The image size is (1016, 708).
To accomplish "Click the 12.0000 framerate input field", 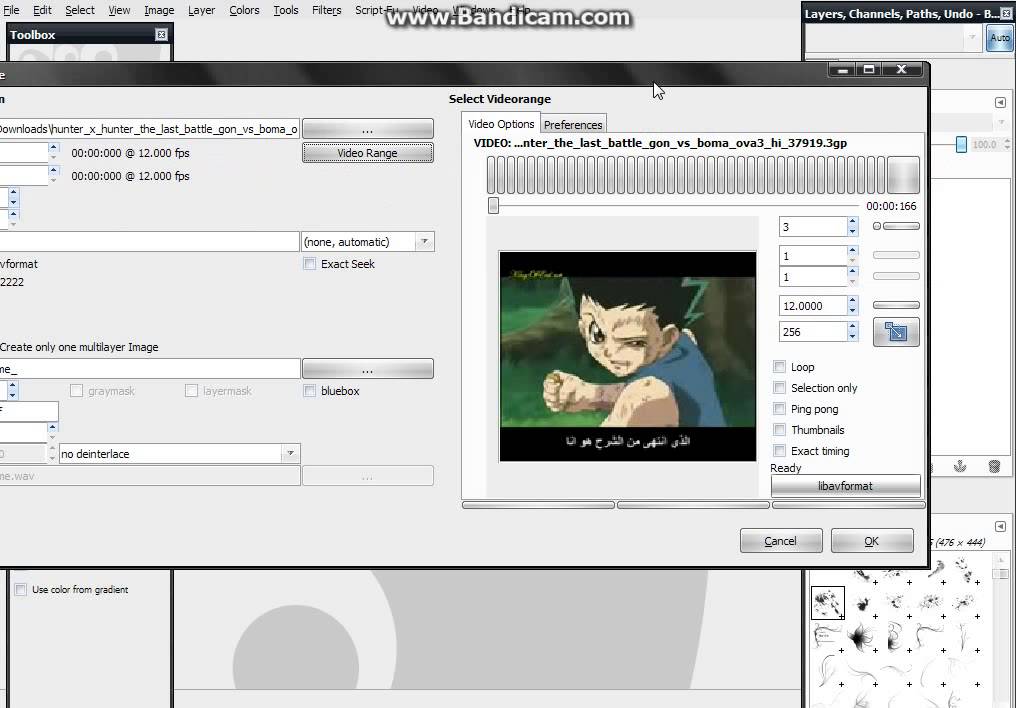I will tap(813, 306).
